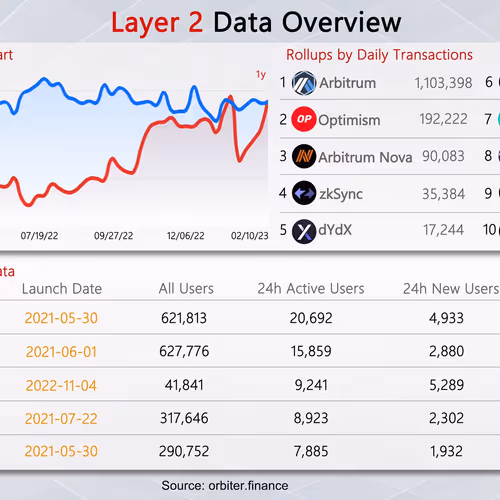
Task: Click the 5,289 new users cell
Action: (x=446, y=385)
